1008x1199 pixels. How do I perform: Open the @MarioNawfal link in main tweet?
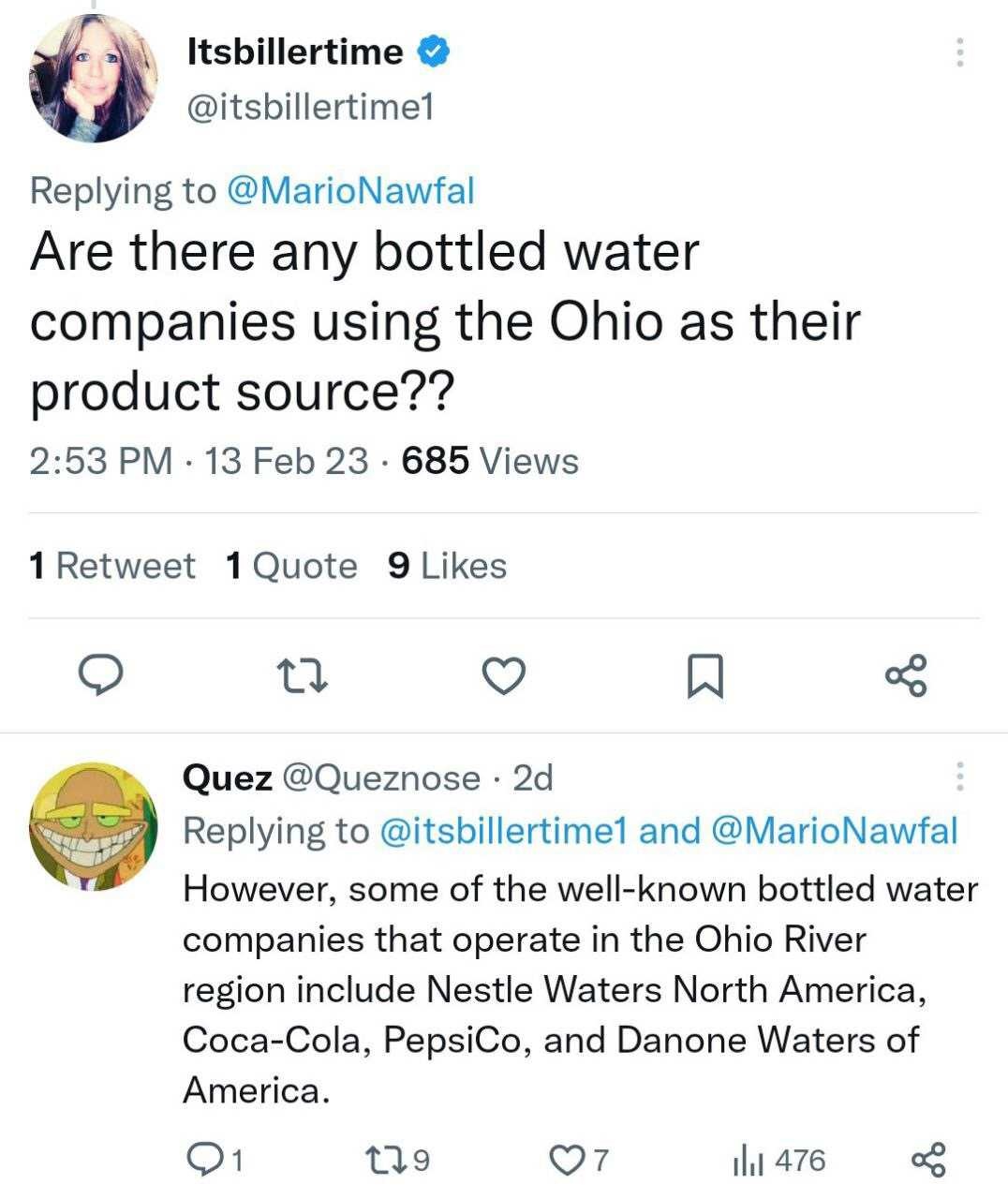pyautogui.click(x=351, y=190)
